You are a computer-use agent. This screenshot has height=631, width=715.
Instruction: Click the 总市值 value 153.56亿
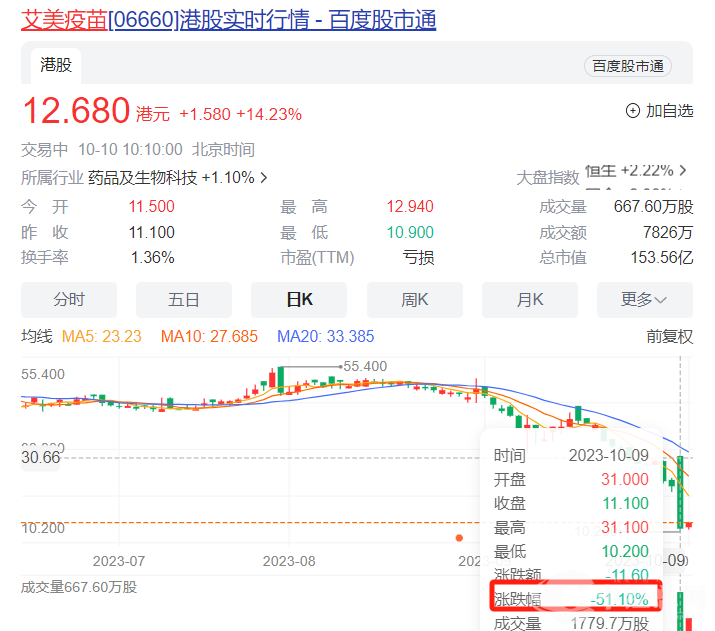click(662, 258)
